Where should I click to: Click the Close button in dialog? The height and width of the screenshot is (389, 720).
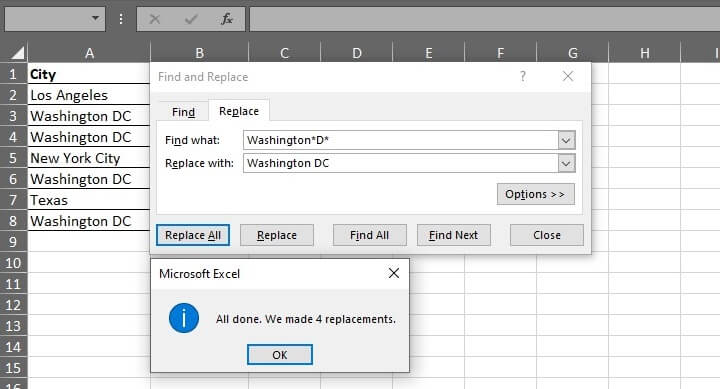point(547,235)
